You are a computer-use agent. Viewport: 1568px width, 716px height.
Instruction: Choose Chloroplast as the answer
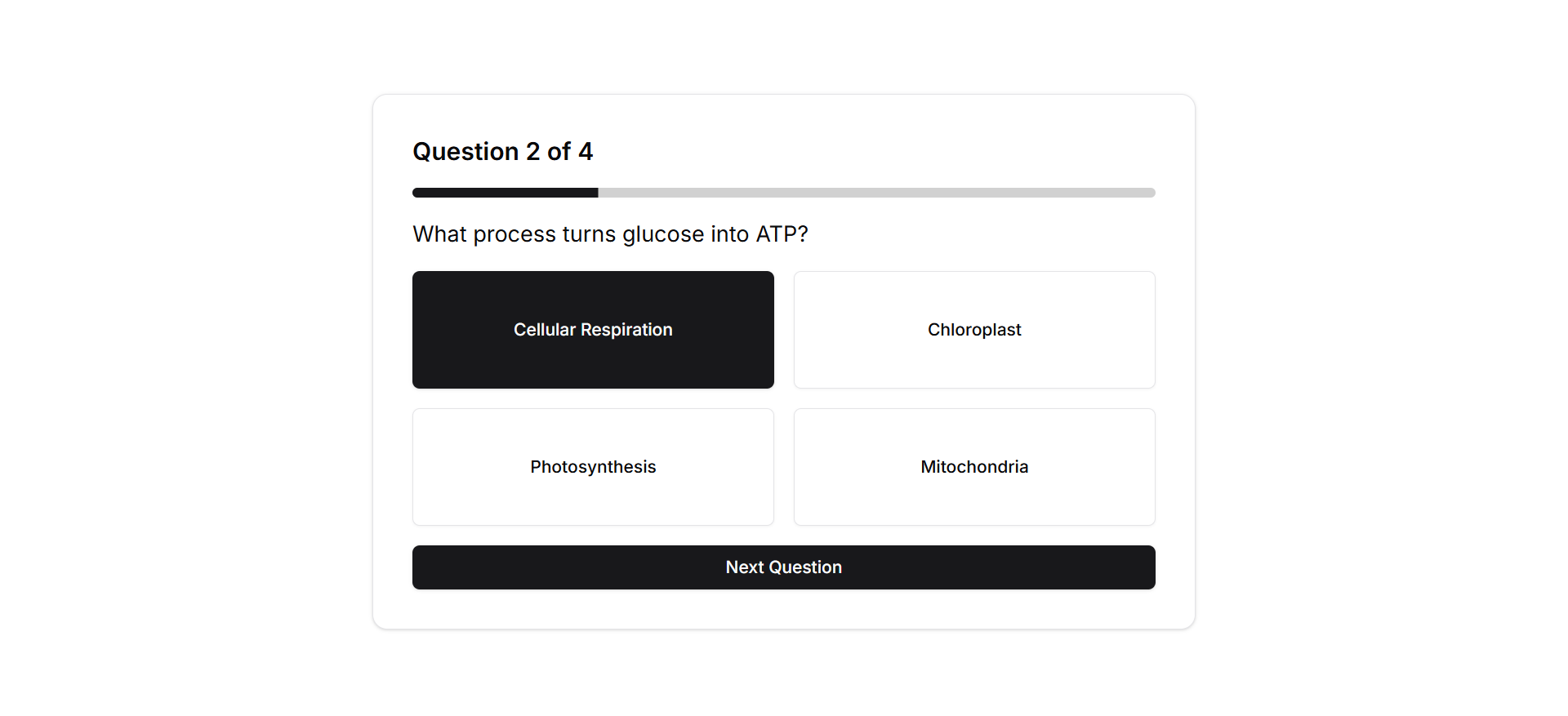coord(974,330)
